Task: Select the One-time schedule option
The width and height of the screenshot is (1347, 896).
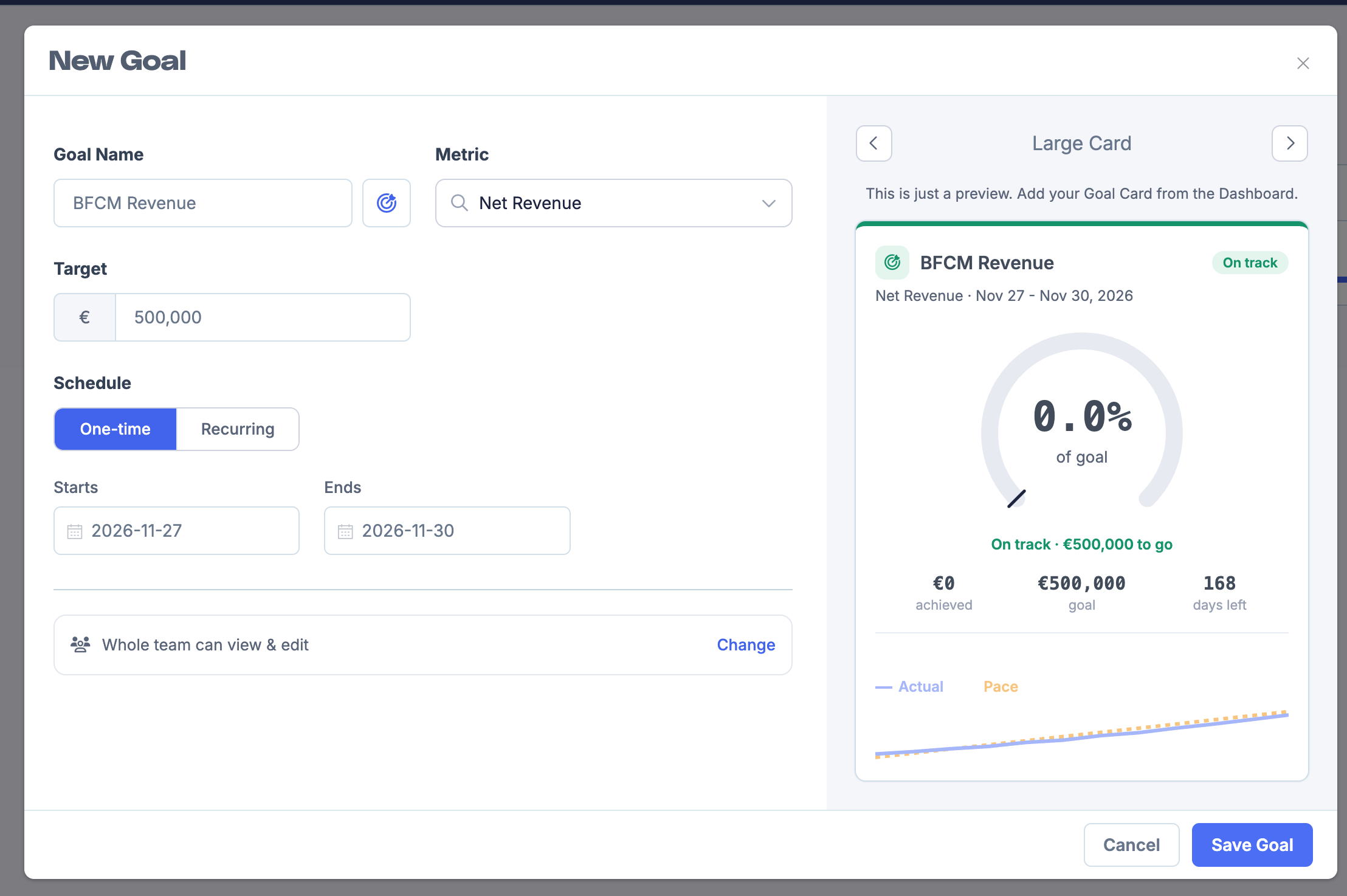Action: pyautogui.click(x=115, y=429)
